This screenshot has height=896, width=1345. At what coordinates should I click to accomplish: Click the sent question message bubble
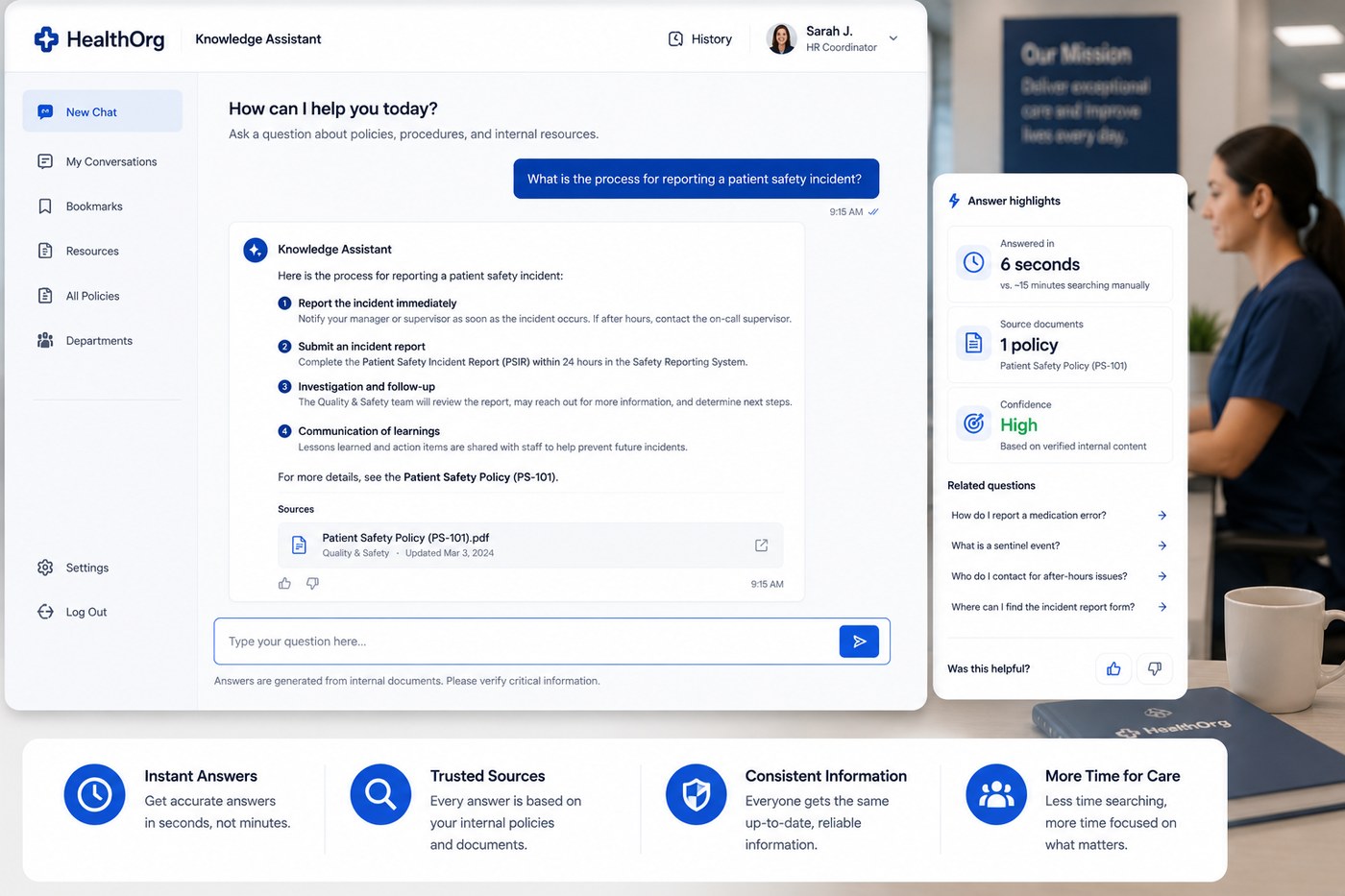click(697, 179)
